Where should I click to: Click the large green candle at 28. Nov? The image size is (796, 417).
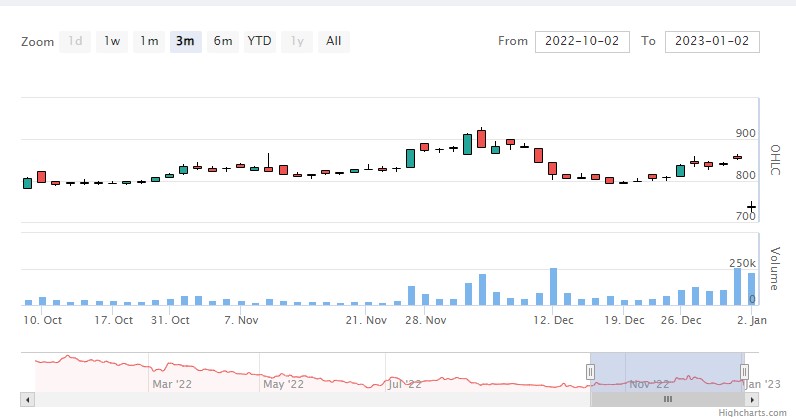pyautogui.click(x=410, y=158)
